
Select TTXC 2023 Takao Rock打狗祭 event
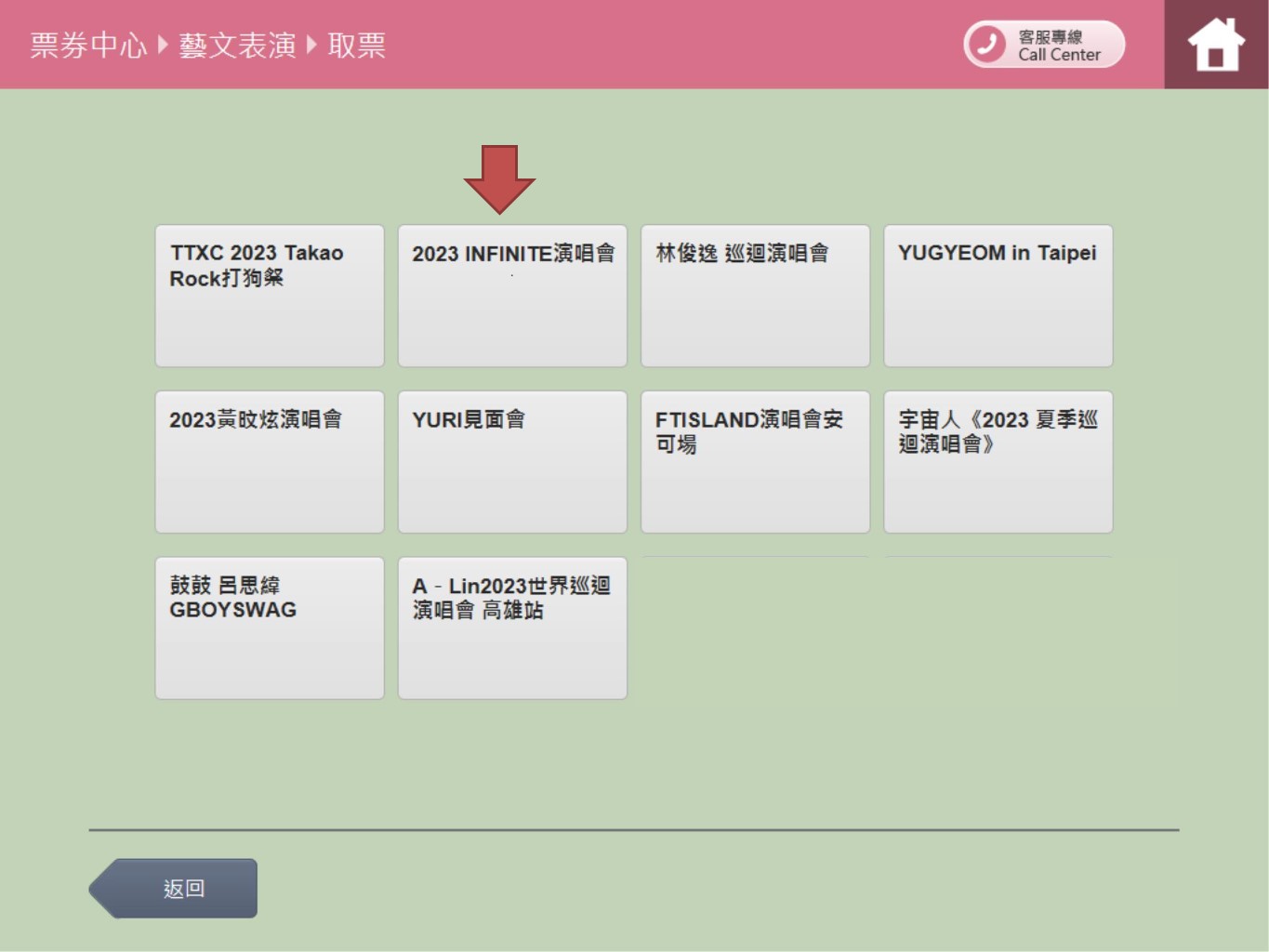point(270,296)
